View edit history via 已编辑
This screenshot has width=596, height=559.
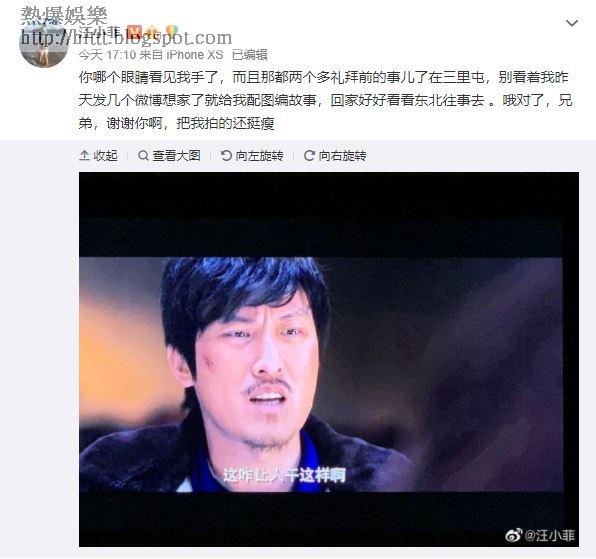(x=250, y=55)
